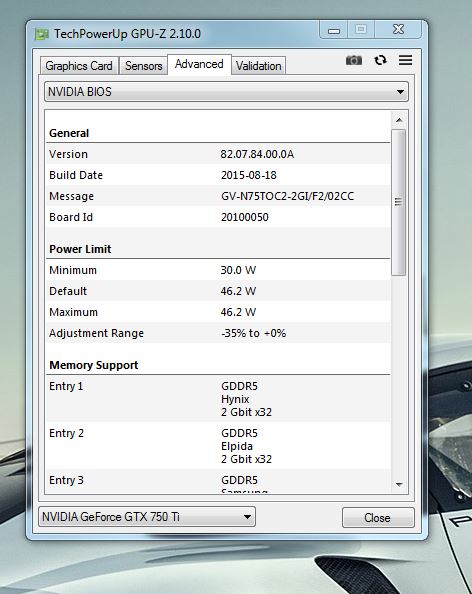The width and height of the screenshot is (472, 594).
Task: Click the Maximum power limit row label
Action: coord(73,312)
